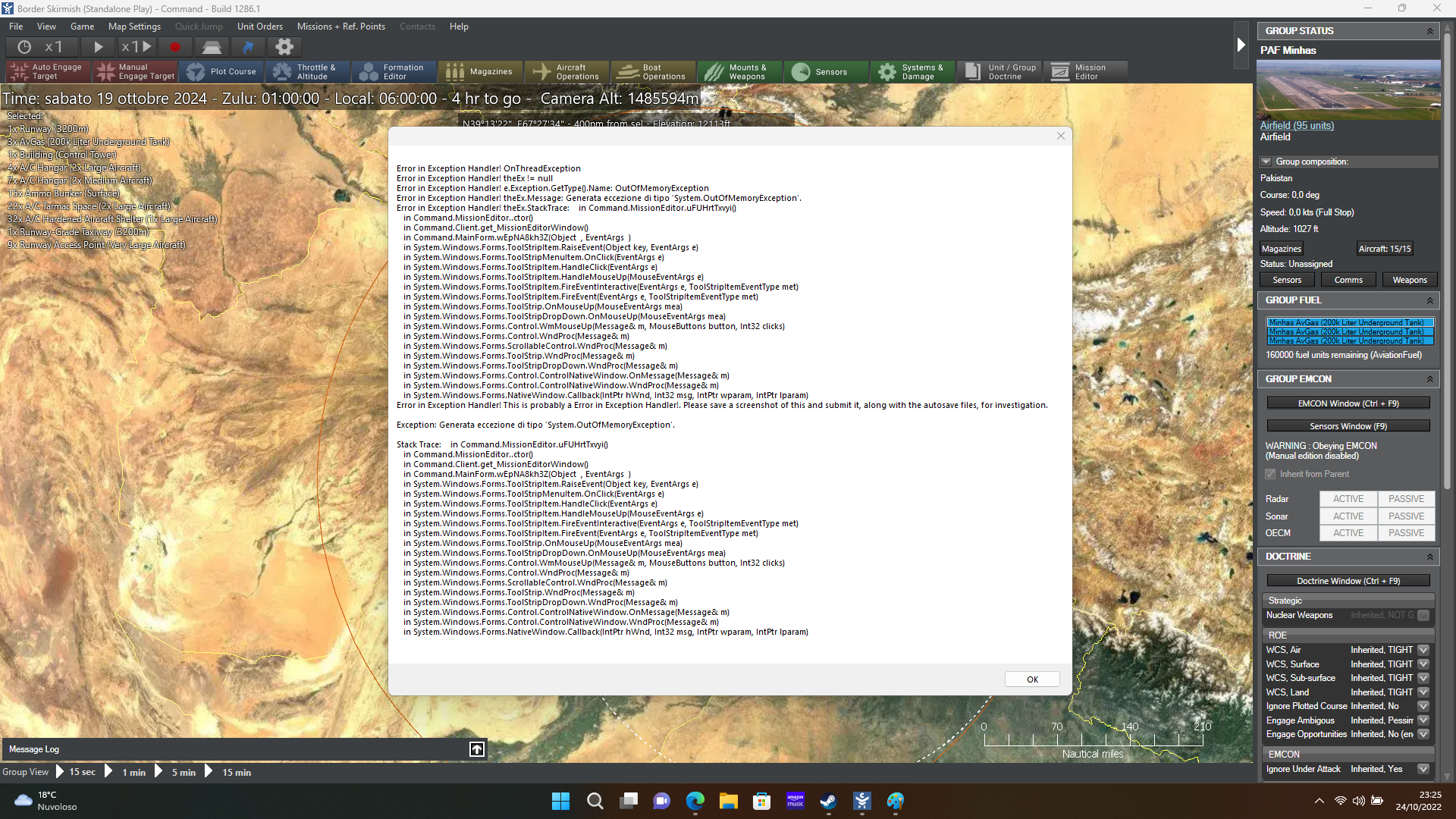Screen dimensions: 1456x819
Task: Click the red Record button
Action: click(x=175, y=47)
